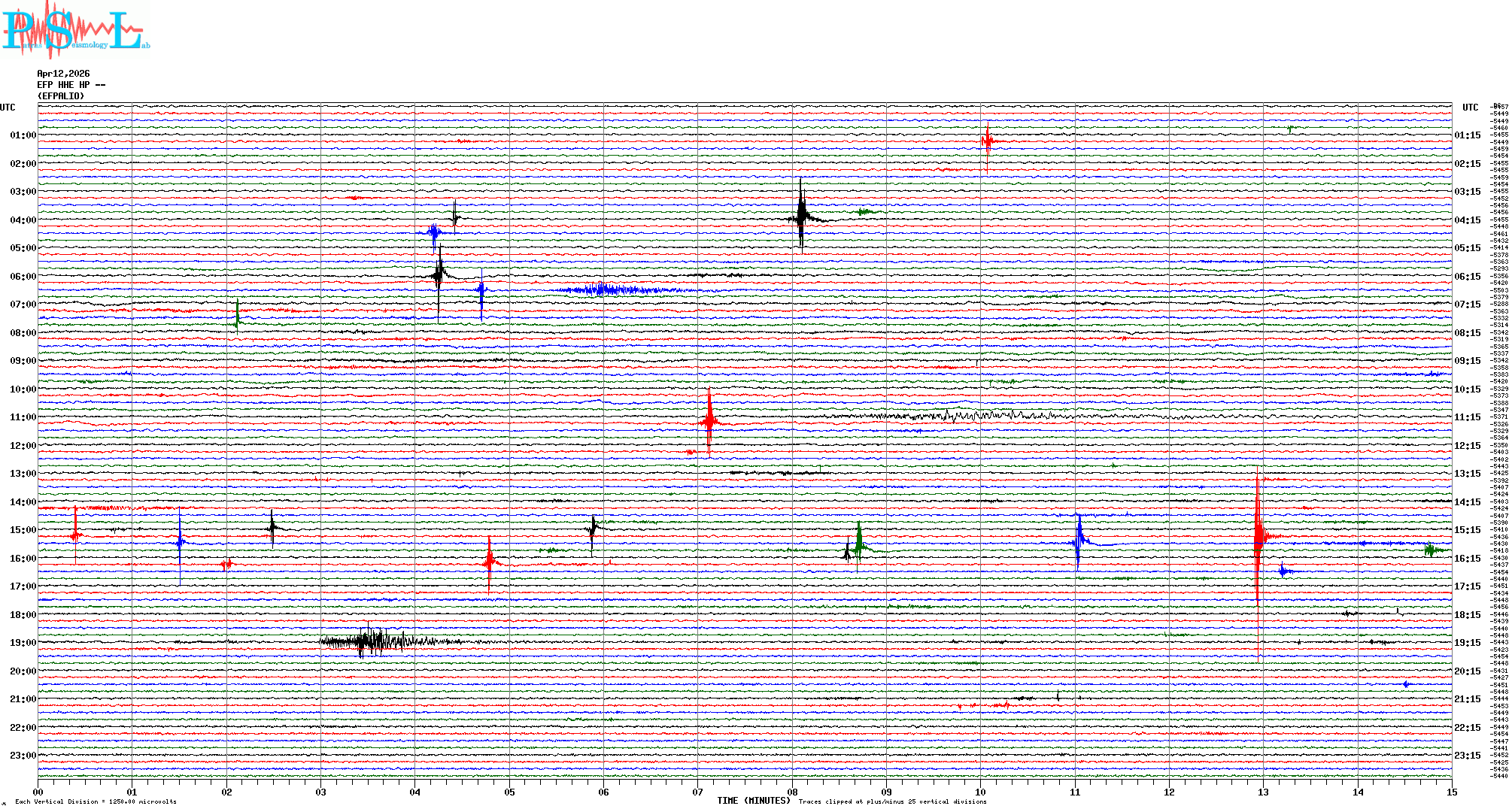Click the 11:00 hour label on left

click(x=23, y=417)
